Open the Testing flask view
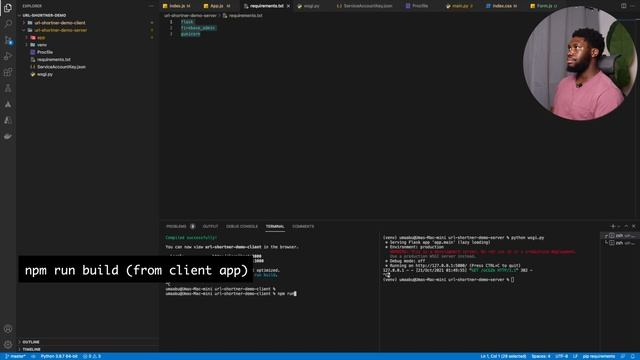 click(x=8, y=88)
